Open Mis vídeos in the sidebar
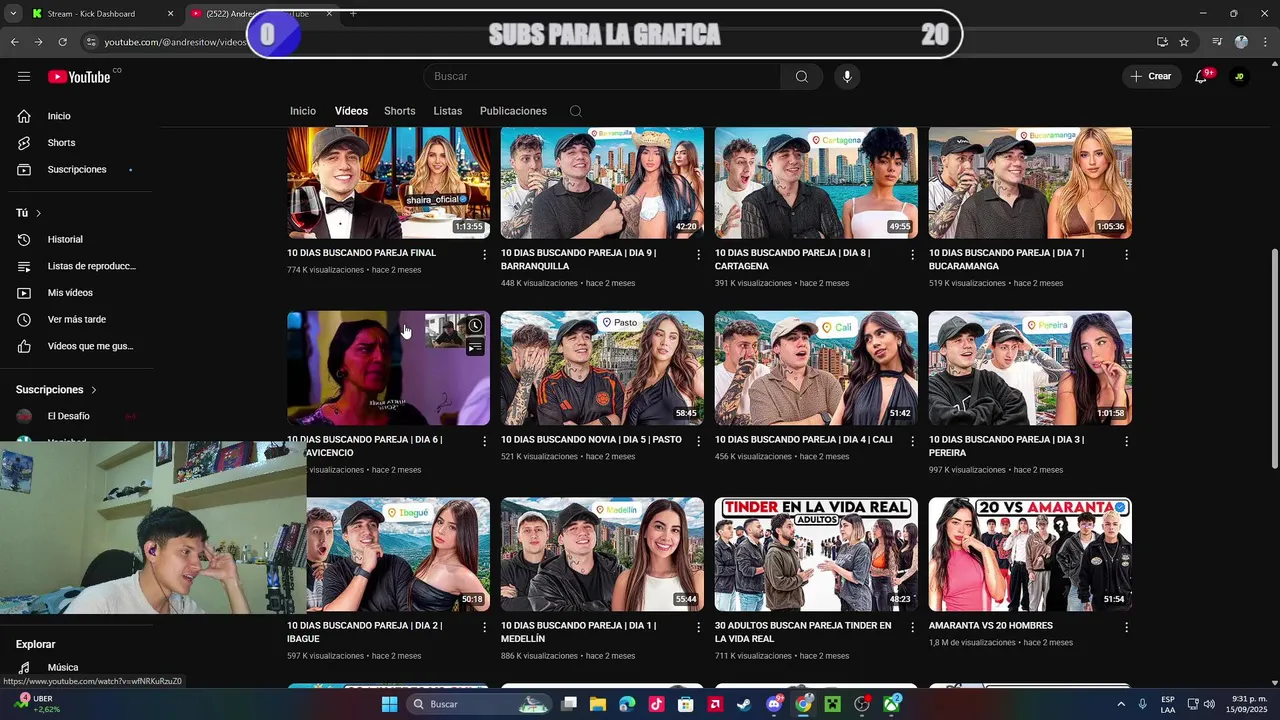 point(80,293)
